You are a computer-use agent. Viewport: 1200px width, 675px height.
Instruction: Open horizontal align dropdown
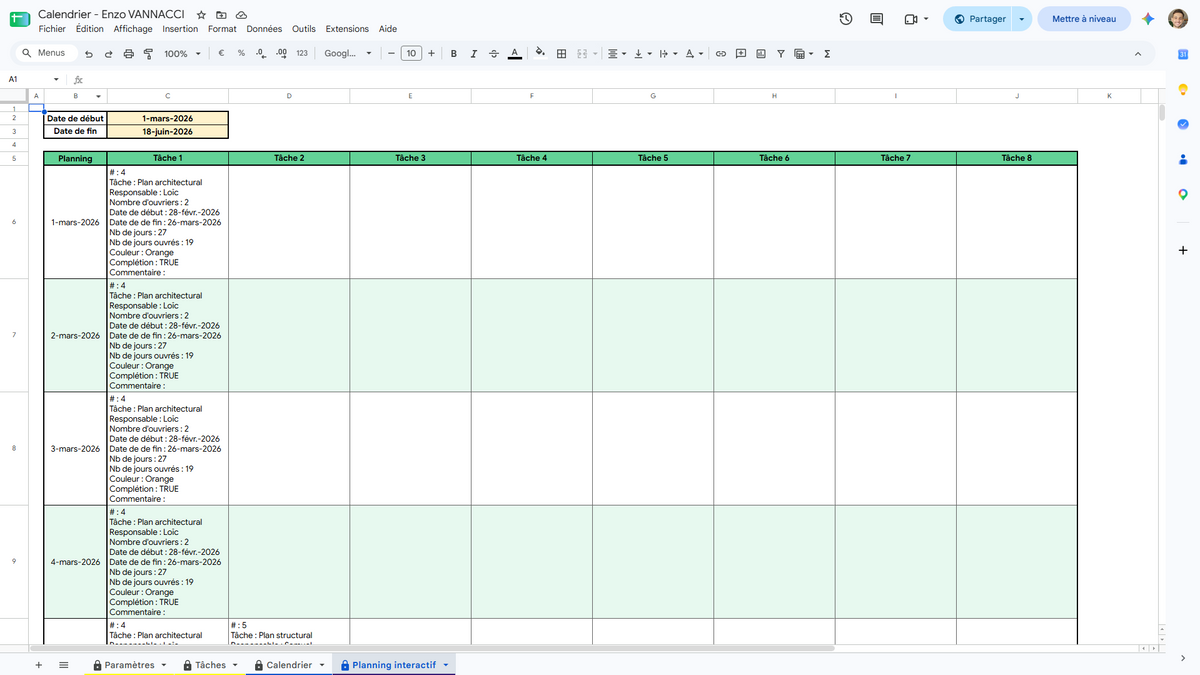point(616,53)
